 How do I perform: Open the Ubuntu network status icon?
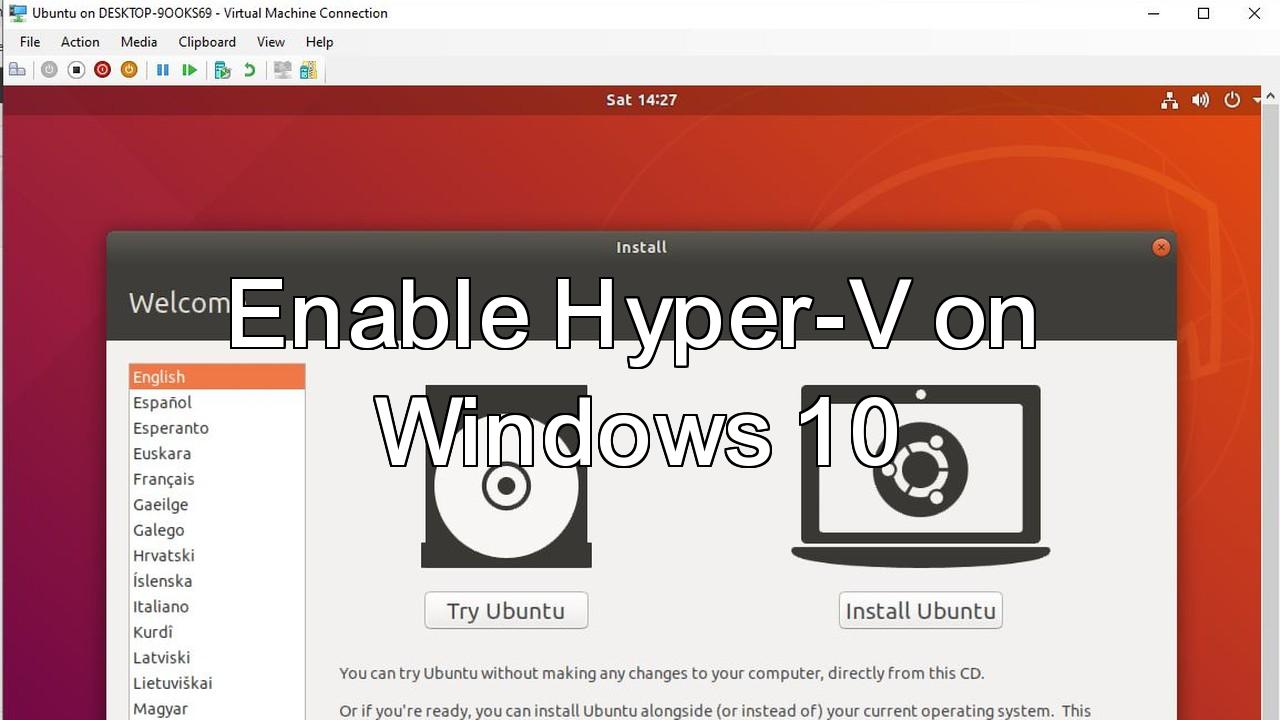click(x=1169, y=100)
